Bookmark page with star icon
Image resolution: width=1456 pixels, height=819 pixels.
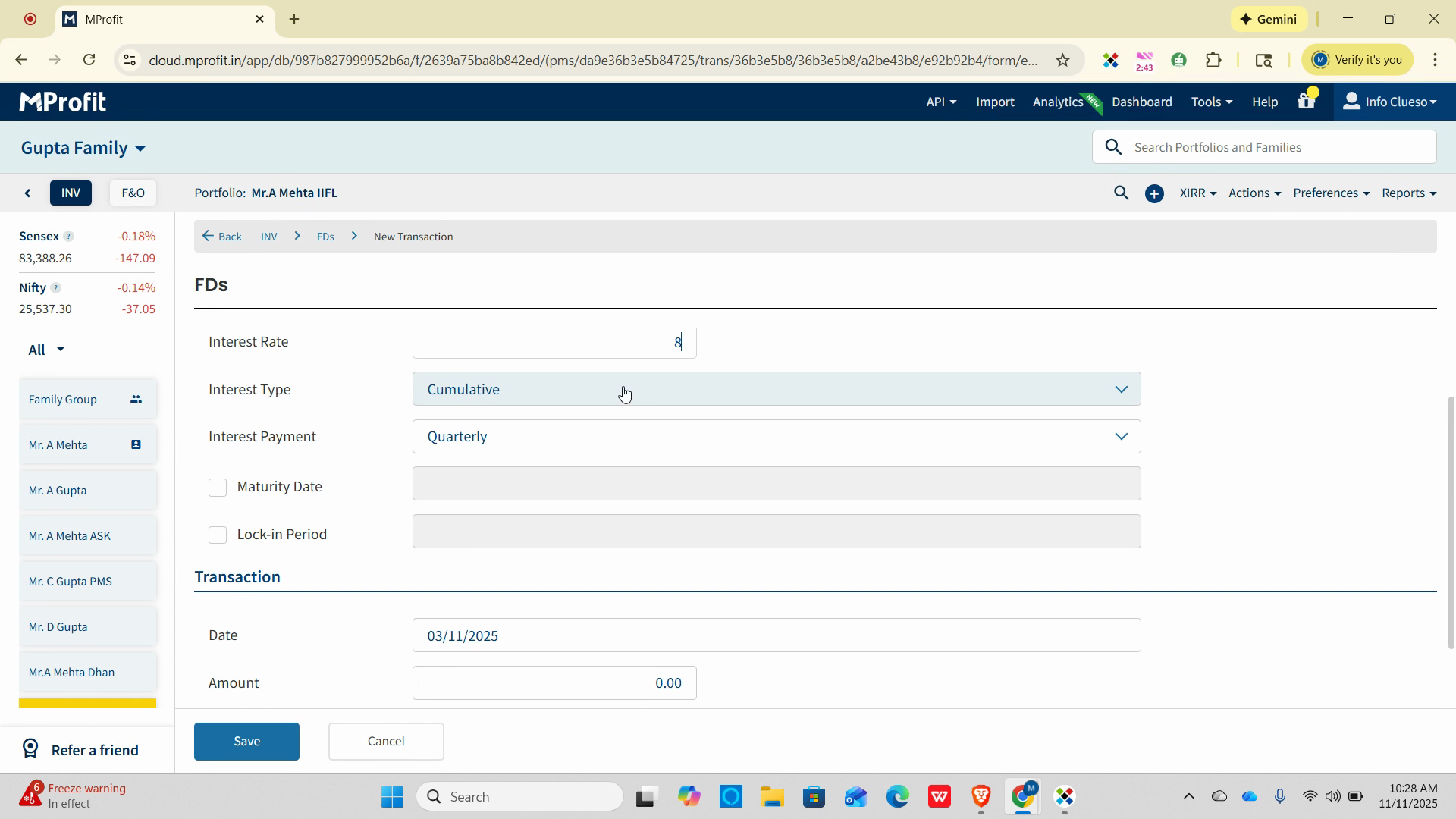[1062, 60]
